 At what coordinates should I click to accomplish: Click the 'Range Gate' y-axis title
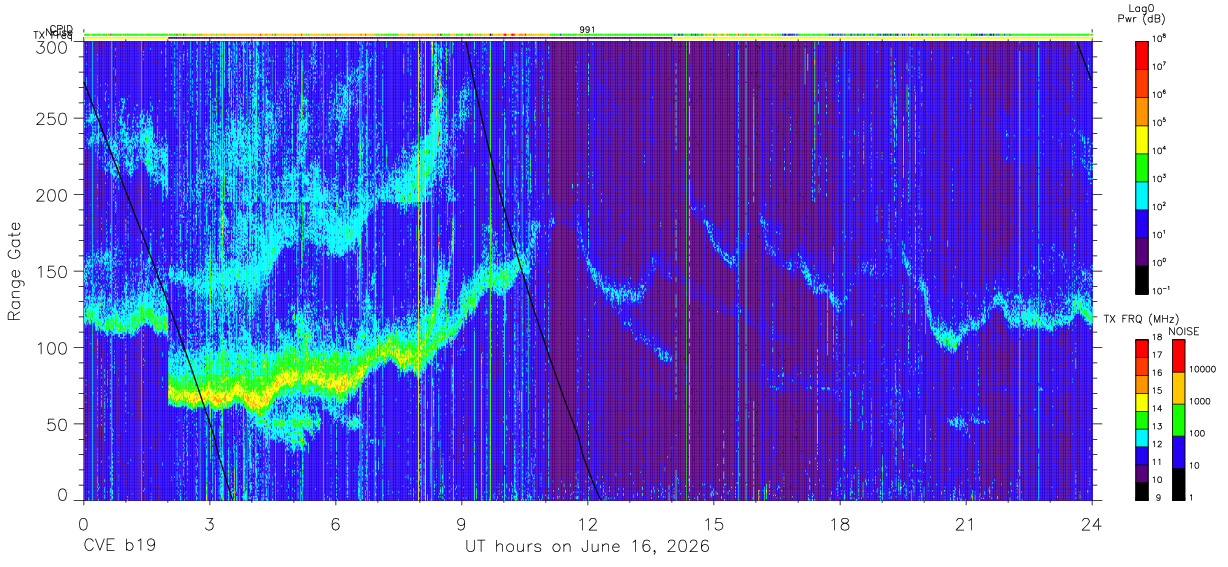coord(15,270)
